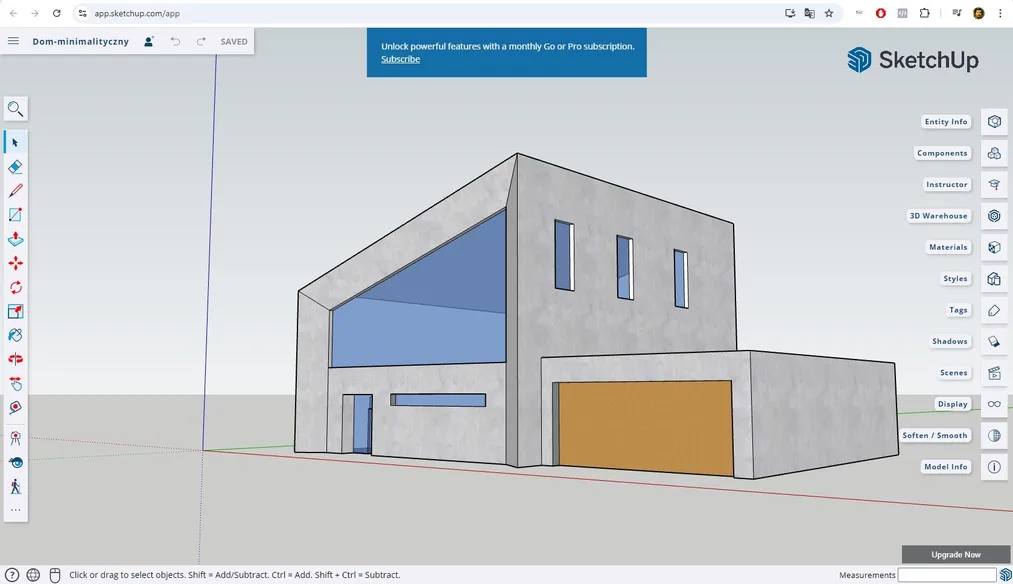Click the Subscribe link in the banner
Screen dimensions: 1013x584
(400, 59)
